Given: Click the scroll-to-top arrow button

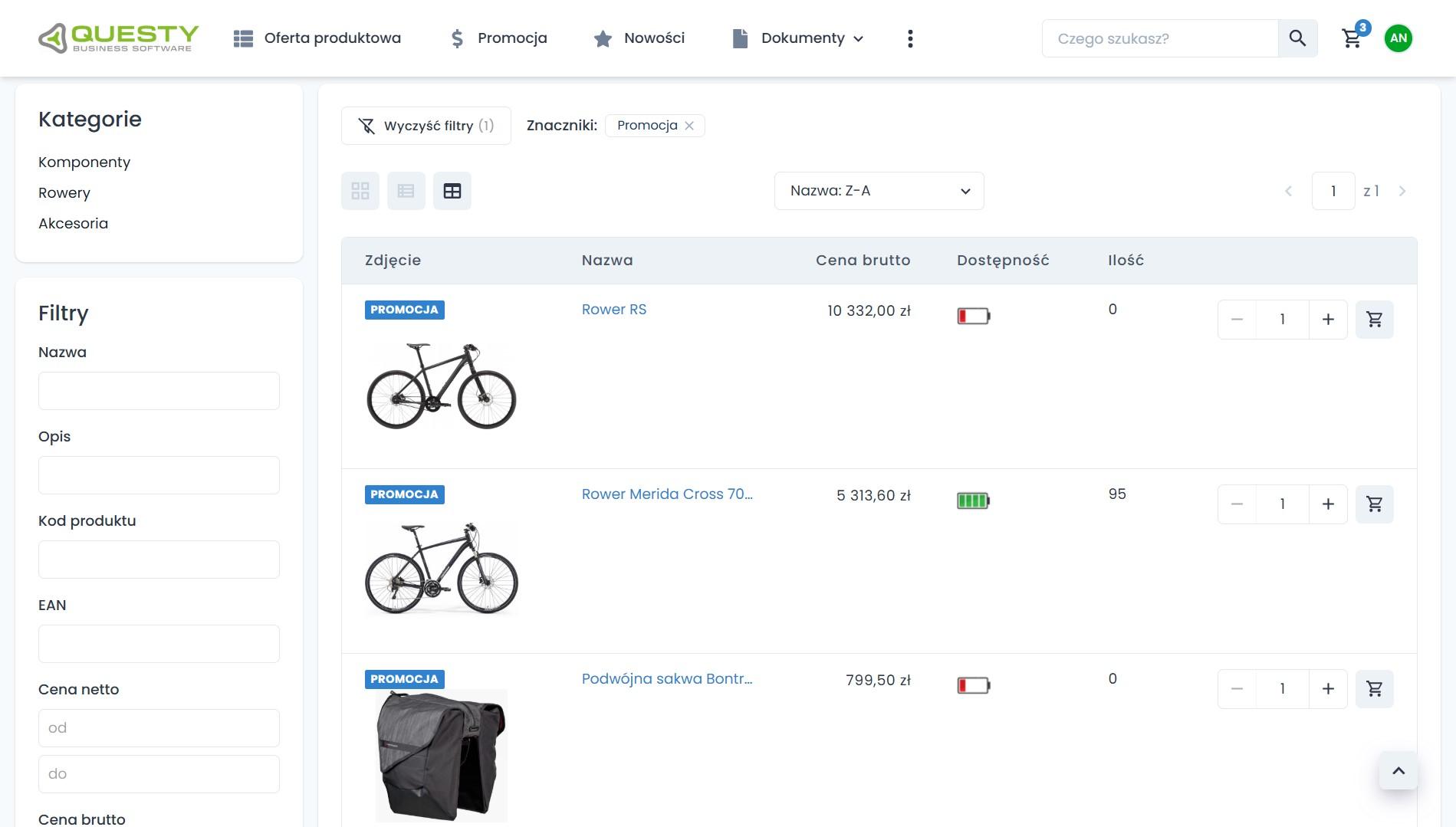Looking at the screenshot, I should [1398, 771].
